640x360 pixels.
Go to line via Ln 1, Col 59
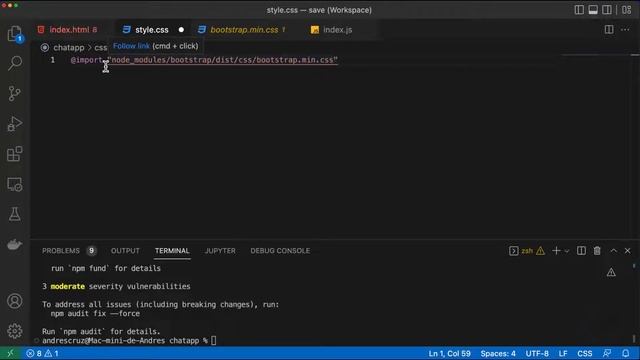449,353
